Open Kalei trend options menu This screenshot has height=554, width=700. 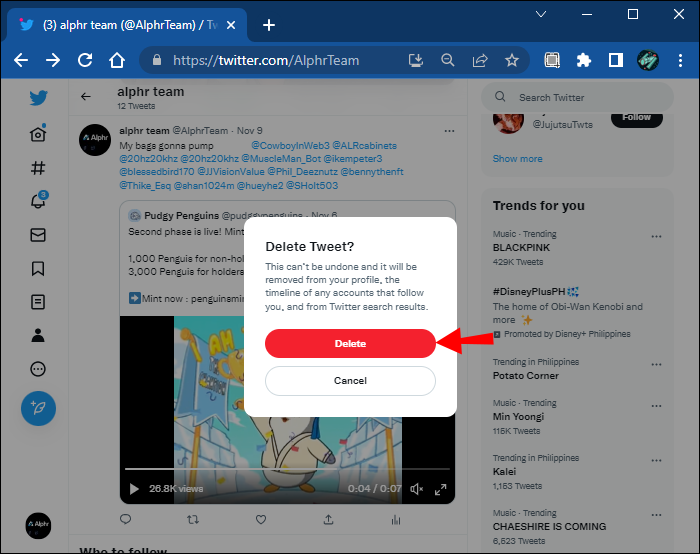coord(656,461)
